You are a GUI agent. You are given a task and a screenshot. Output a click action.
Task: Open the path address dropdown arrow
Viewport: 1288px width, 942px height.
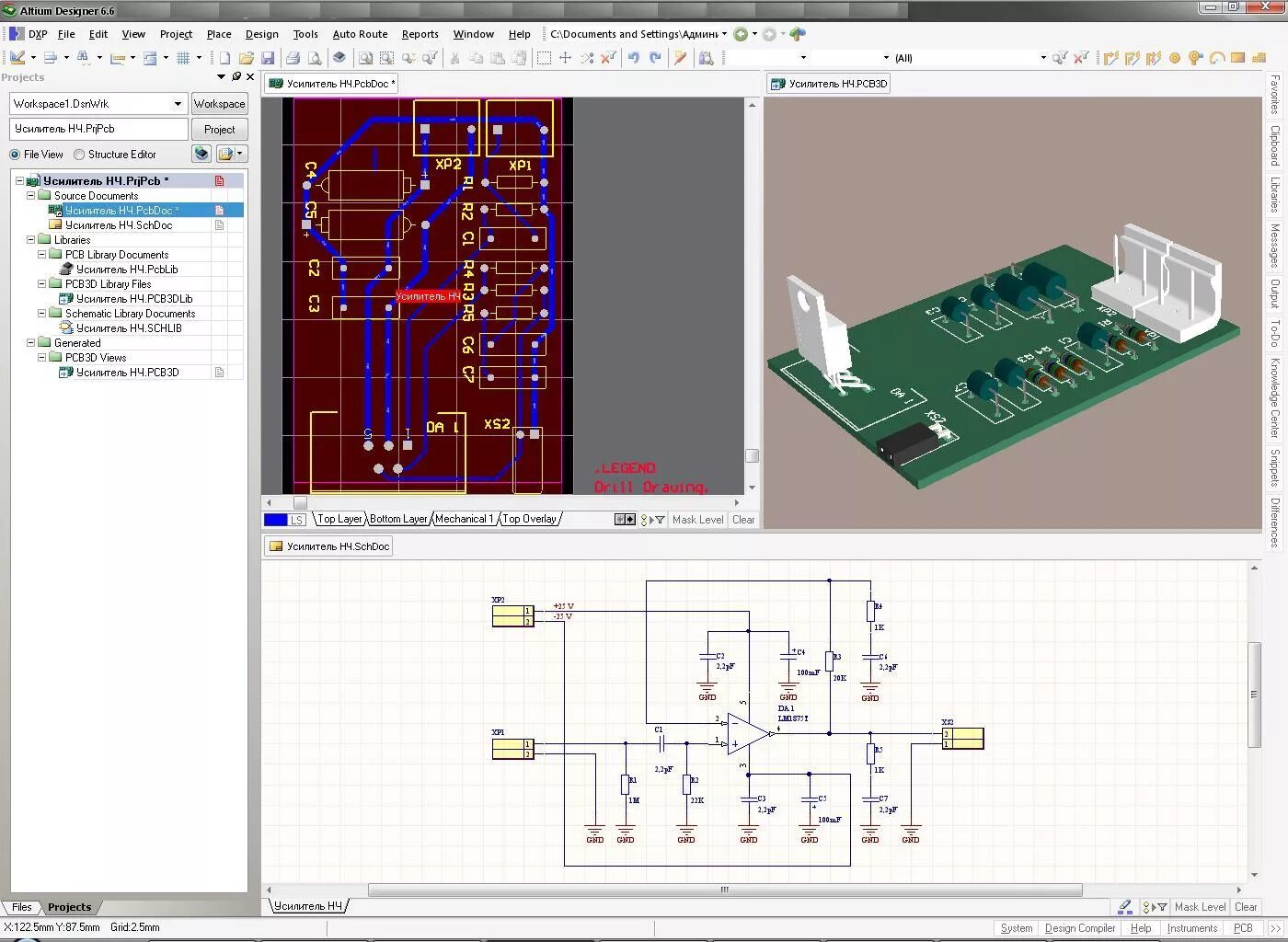click(x=725, y=34)
